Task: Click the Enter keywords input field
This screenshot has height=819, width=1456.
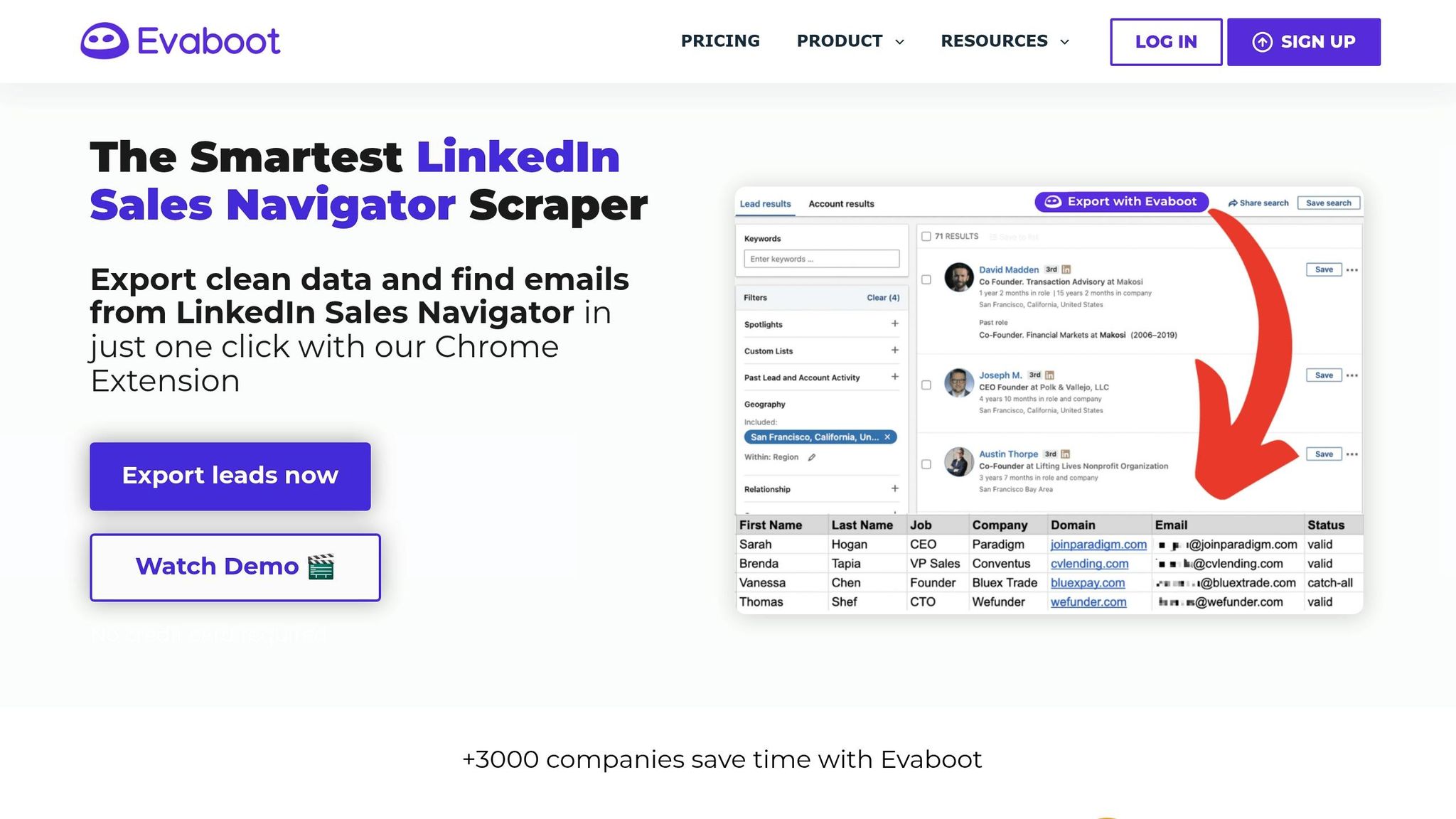Action: click(x=821, y=259)
